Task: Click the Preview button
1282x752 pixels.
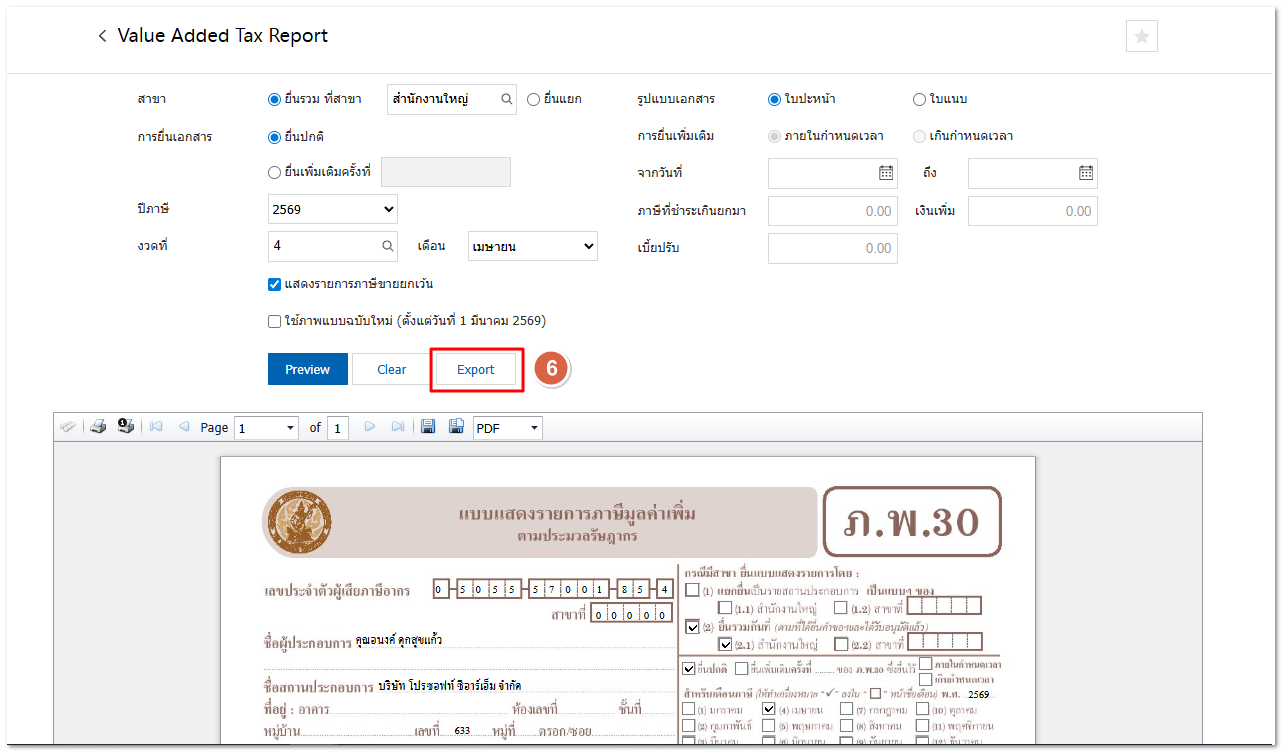Action: [307, 369]
